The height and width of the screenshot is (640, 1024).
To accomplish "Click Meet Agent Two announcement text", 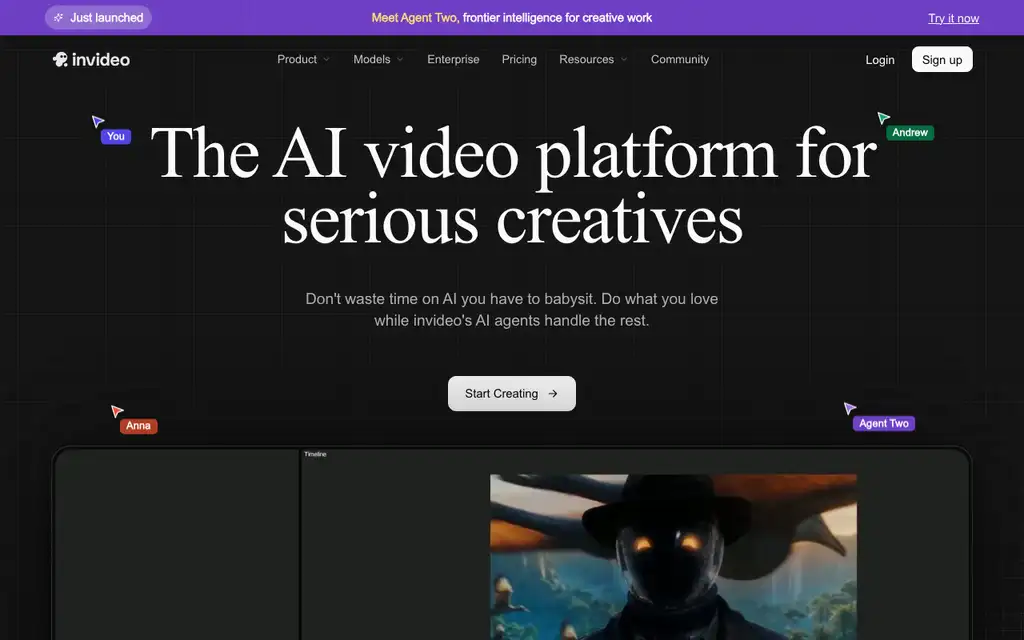I will [x=511, y=18].
